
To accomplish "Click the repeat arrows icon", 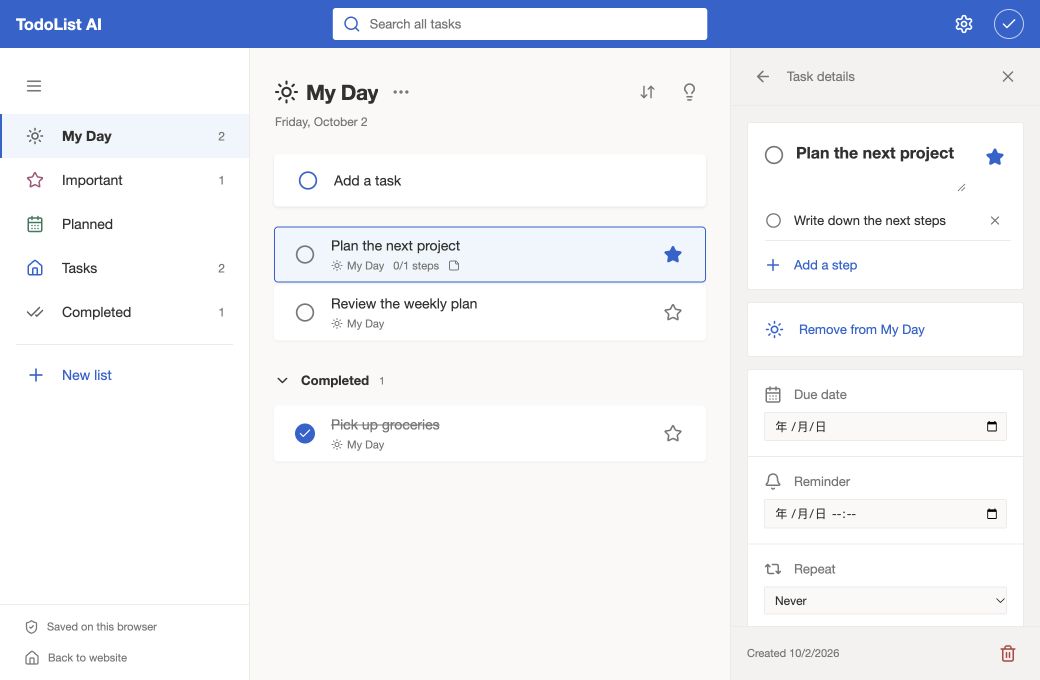I will pyautogui.click(x=773, y=569).
